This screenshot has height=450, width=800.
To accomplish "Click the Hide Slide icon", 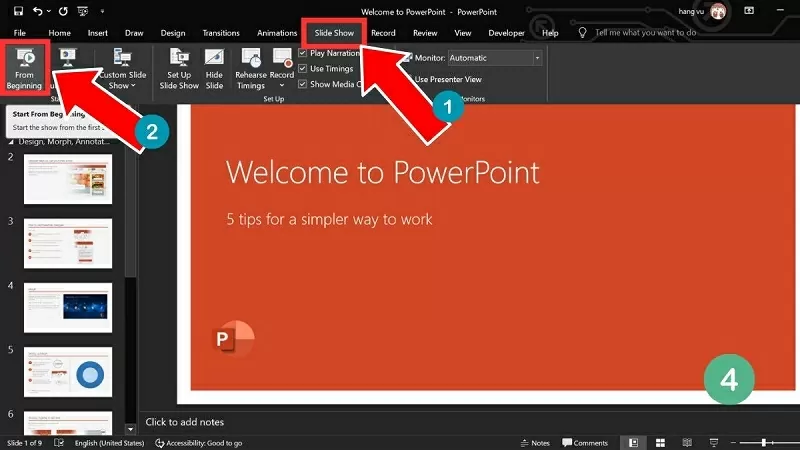I will [214, 68].
